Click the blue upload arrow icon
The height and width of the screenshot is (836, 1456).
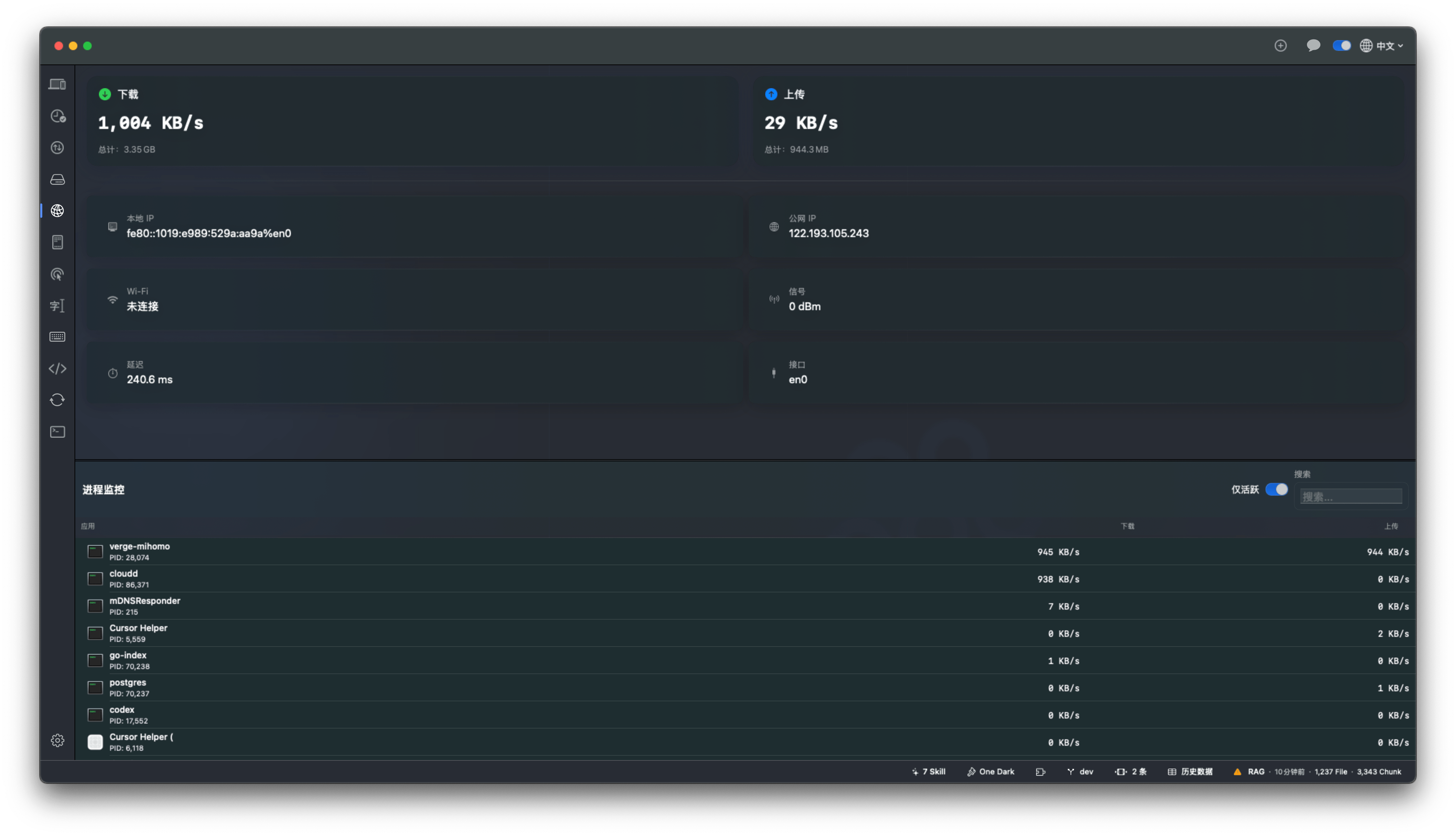click(x=771, y=94)
